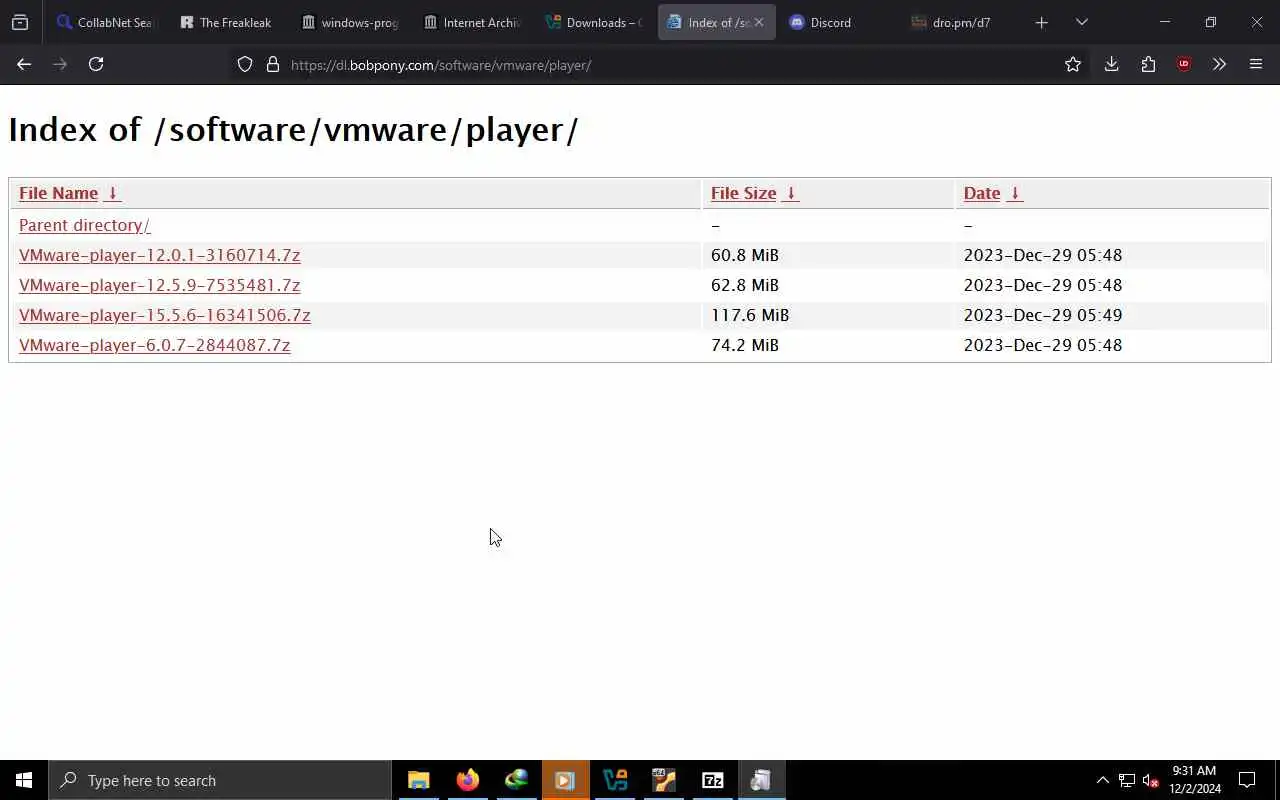Open the orange media player taskbar icon
Image resolution: width=1280 pixels, height=800 pixels.
pyautogui.click(x=565, y=780)
